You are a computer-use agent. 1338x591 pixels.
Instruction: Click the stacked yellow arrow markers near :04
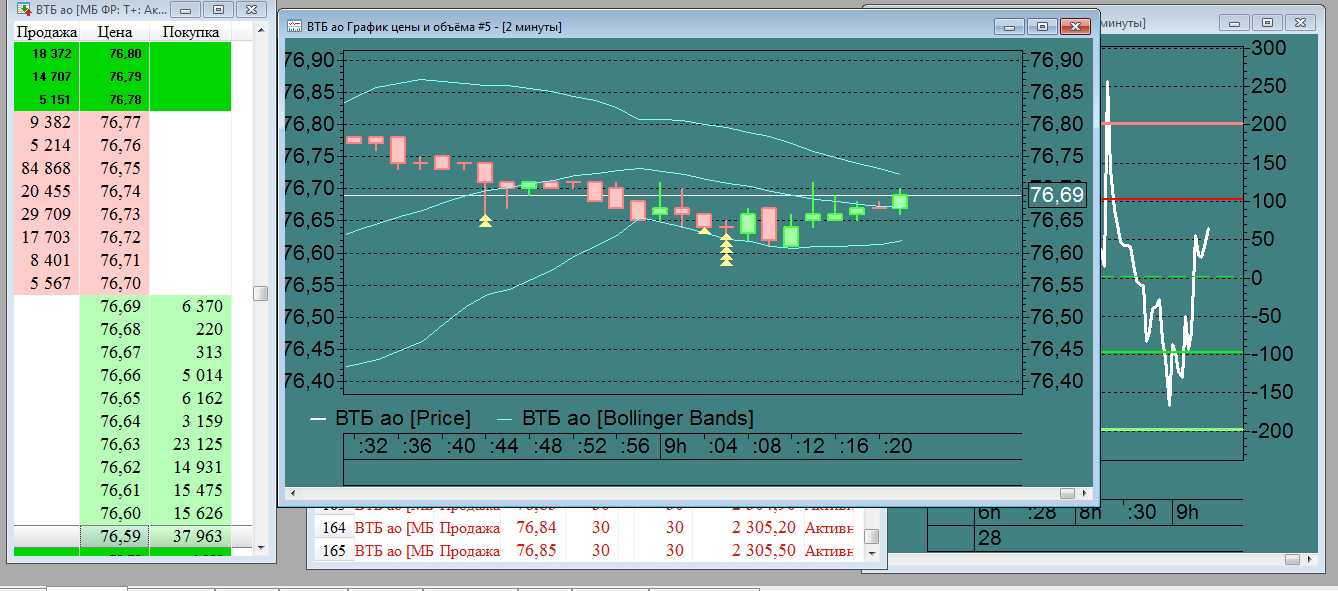(727, 250)
